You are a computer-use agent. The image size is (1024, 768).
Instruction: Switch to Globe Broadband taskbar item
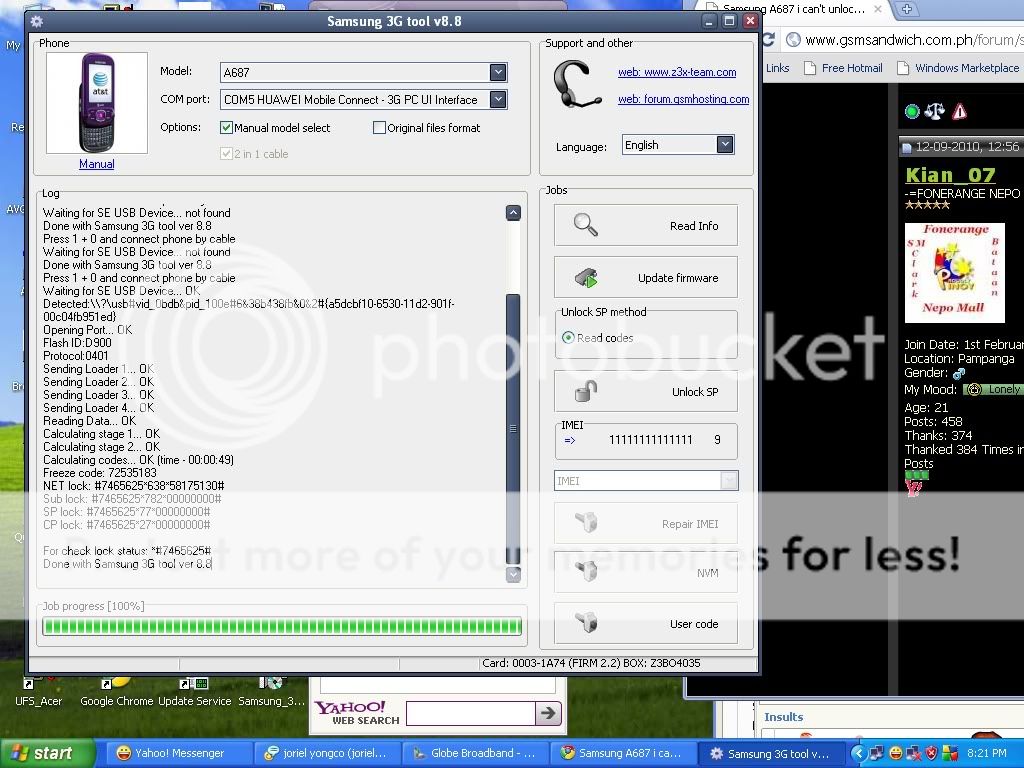[x=475, y=753]
